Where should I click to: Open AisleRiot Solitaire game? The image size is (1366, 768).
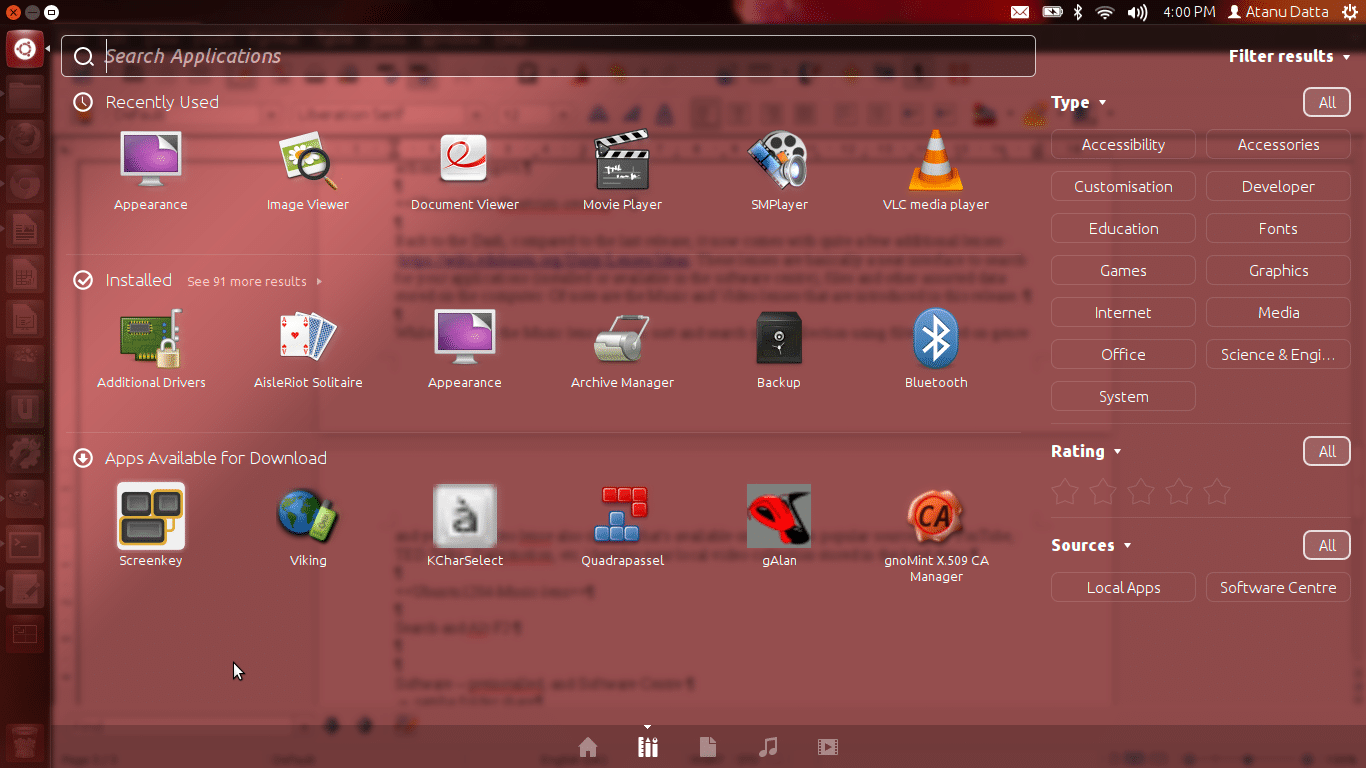[x=308, y=340]
